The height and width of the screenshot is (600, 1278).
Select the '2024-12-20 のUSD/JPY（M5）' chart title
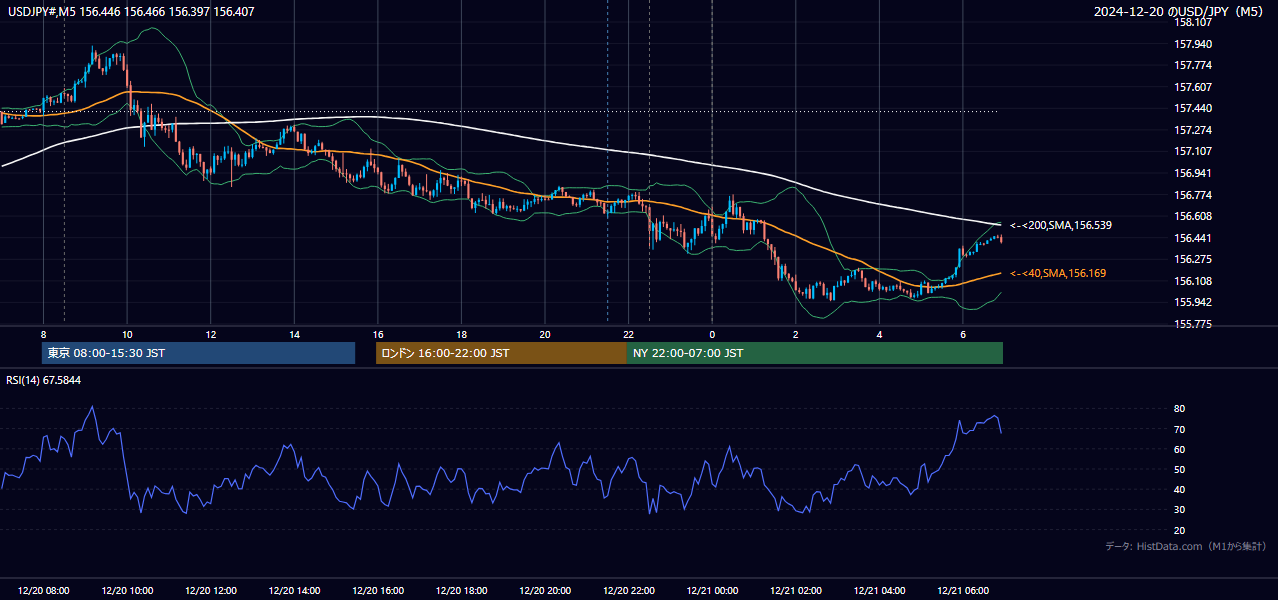(x=1179, y=11)
